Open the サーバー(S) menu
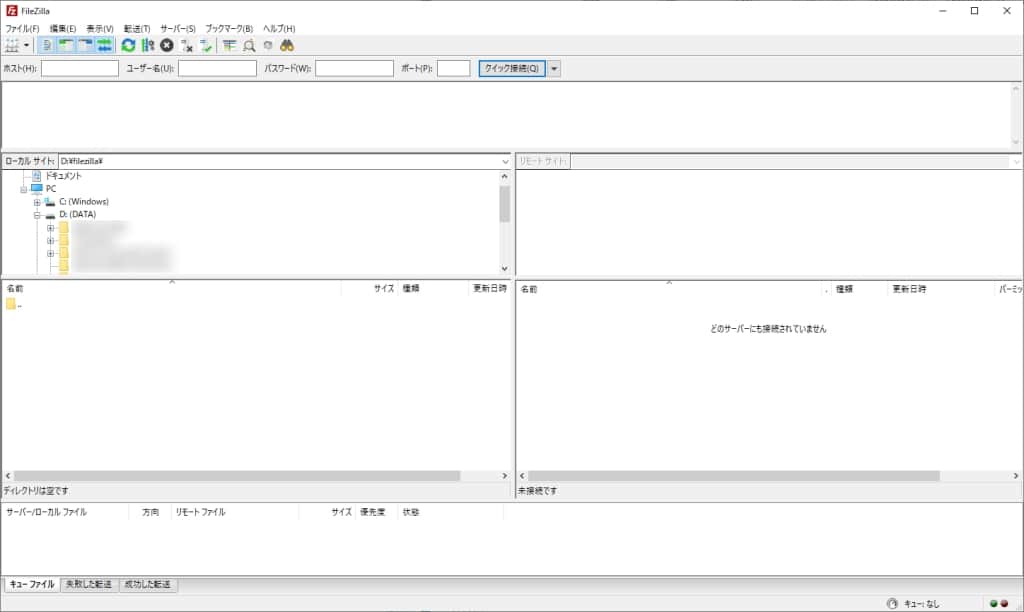Screen dimensions: 1024x612 178,29
